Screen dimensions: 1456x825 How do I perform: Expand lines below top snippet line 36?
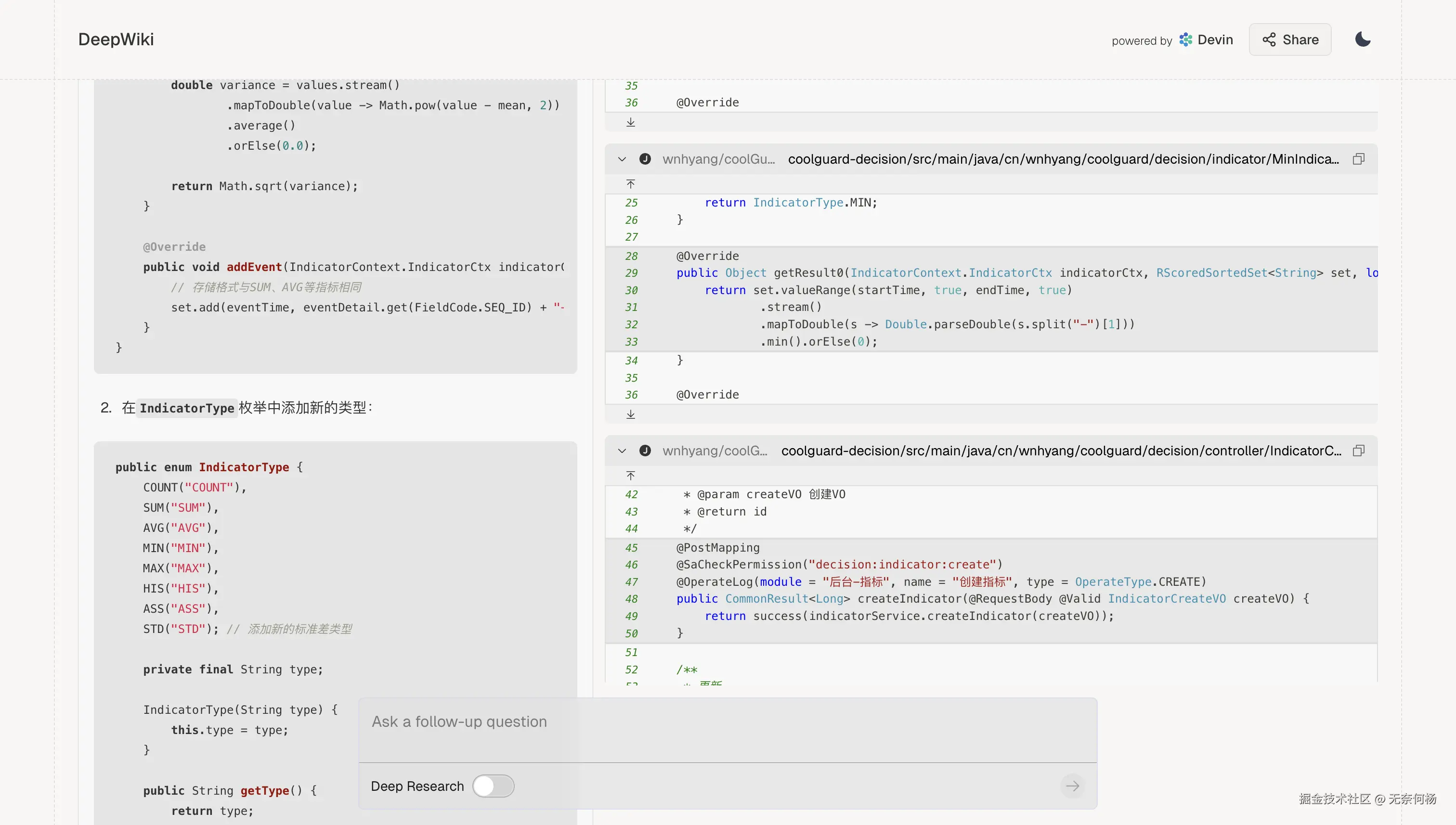pos(630,122)
